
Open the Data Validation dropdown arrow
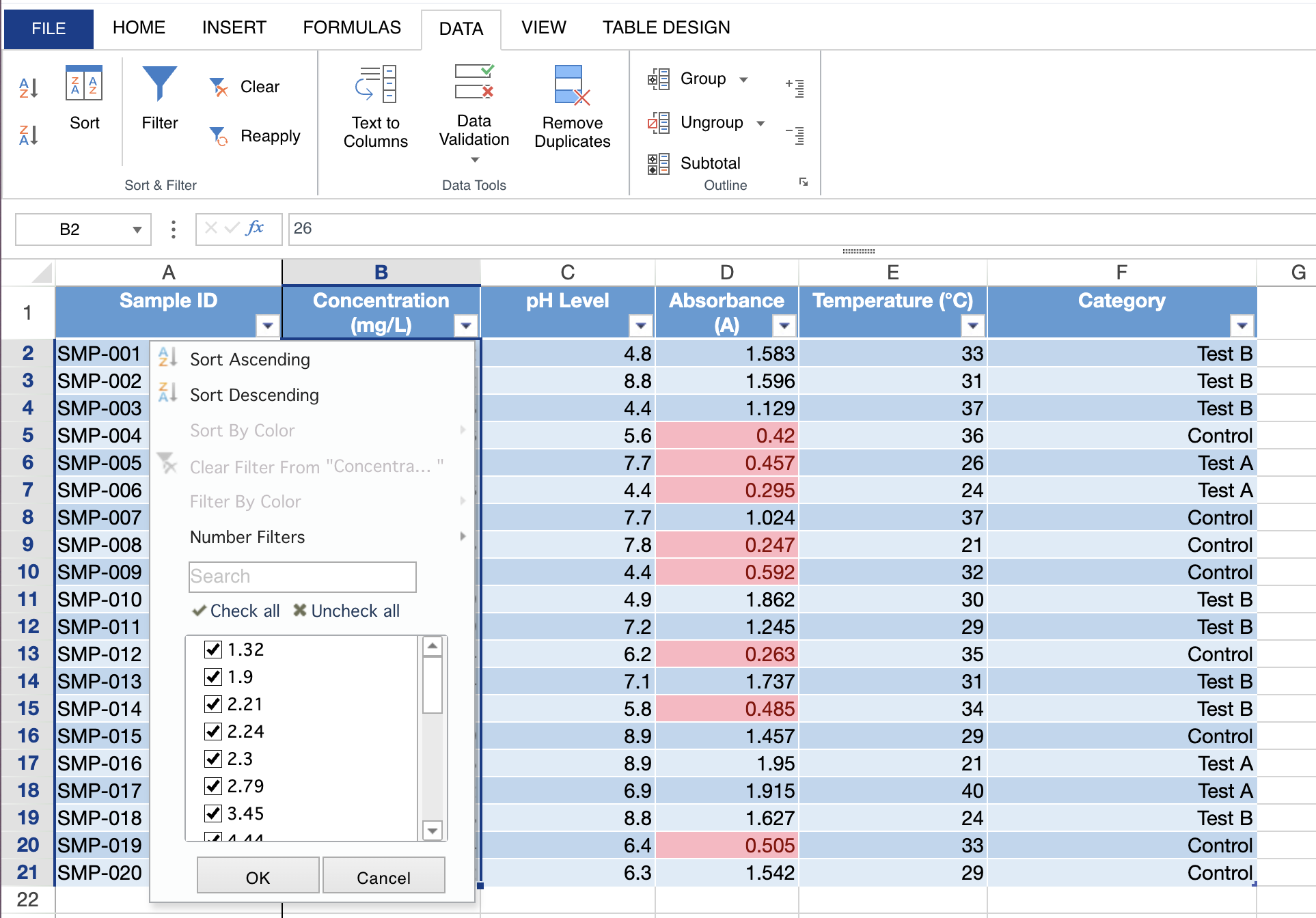pyautogui.click(x=475, y=160)
